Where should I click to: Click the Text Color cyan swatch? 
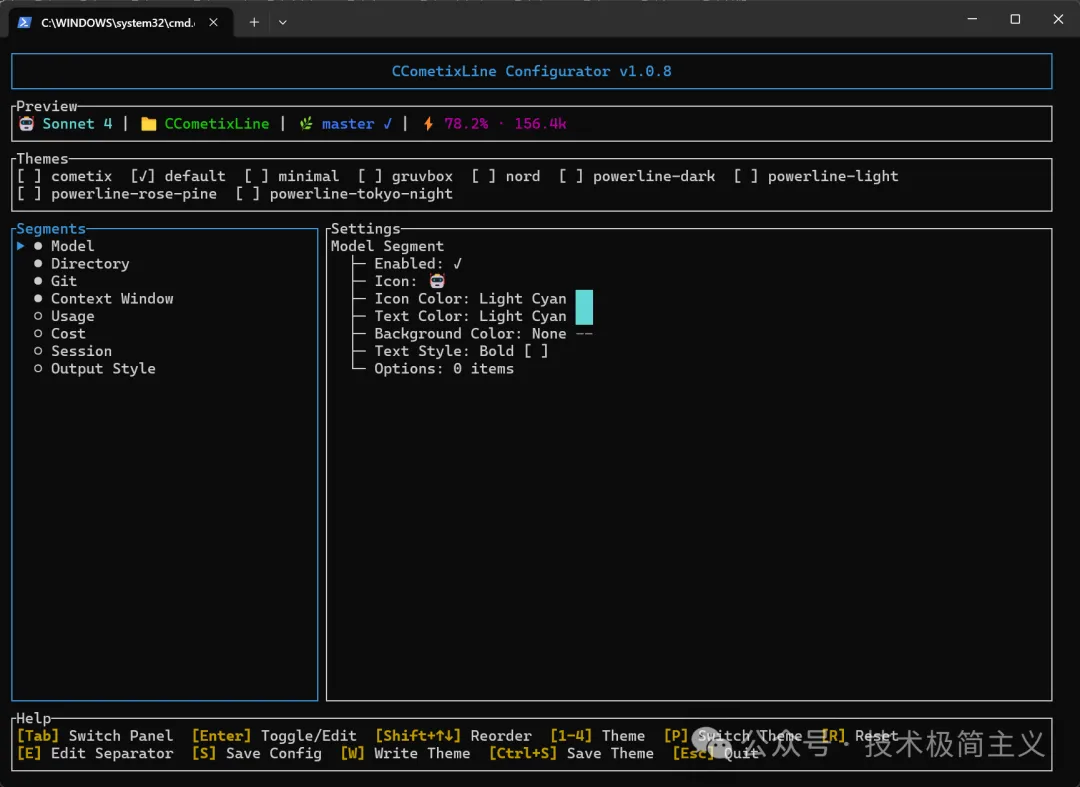(x=584, y=316)
